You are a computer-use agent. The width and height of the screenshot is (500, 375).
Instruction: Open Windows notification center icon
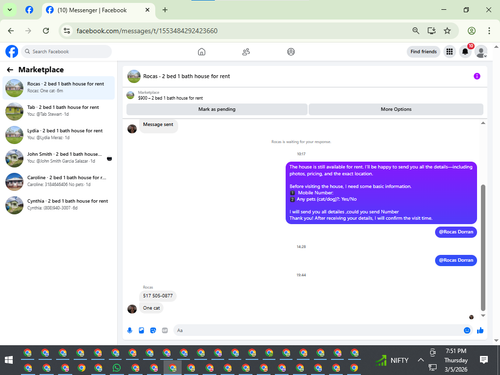click(484, 360)
